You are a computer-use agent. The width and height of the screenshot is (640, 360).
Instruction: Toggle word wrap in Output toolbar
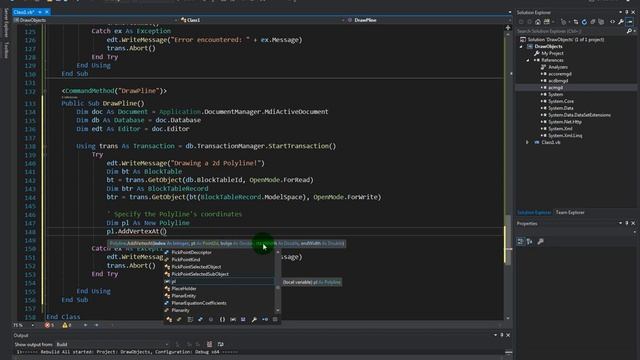point(220,344)
